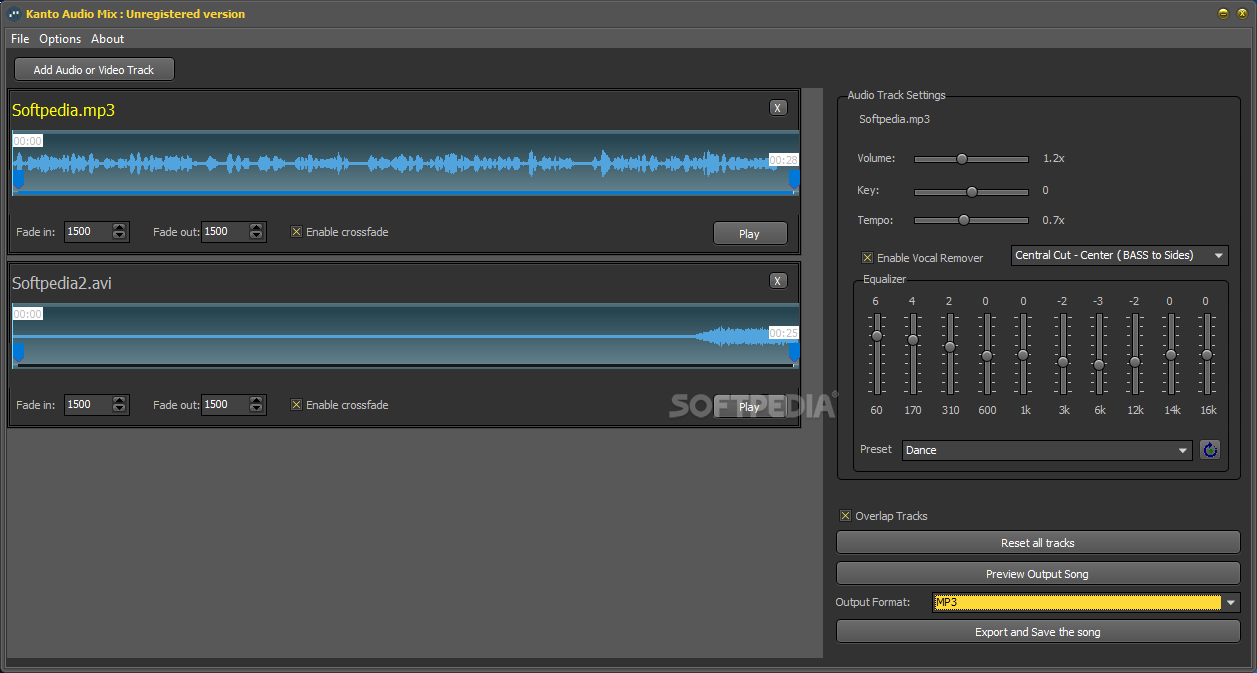The width and height of the screenshot is (1257, 673).
Task: Play the Softpedia.mp3 track
Action: tap(749, 234)
